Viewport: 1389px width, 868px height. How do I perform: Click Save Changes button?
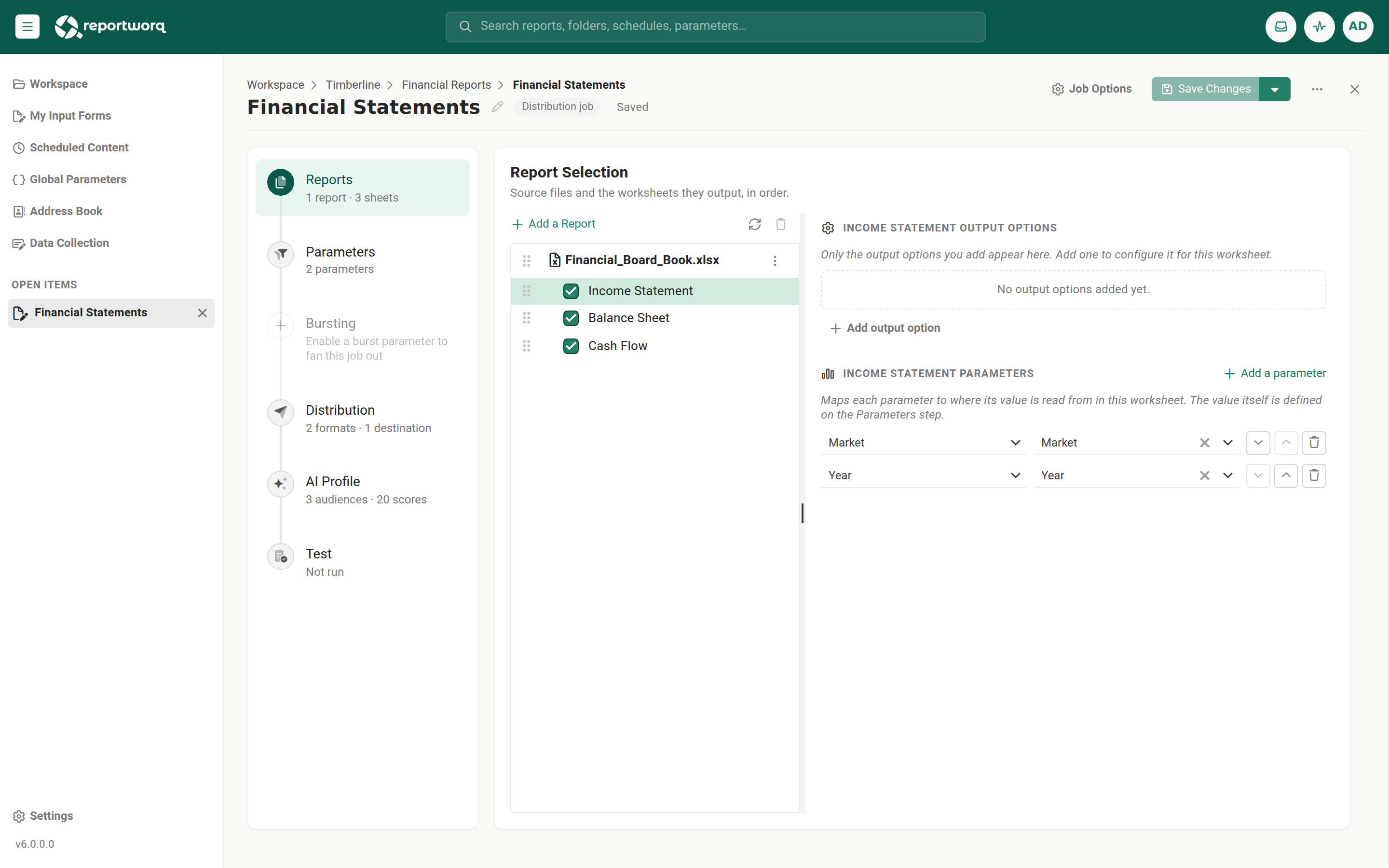point(1205,89)
